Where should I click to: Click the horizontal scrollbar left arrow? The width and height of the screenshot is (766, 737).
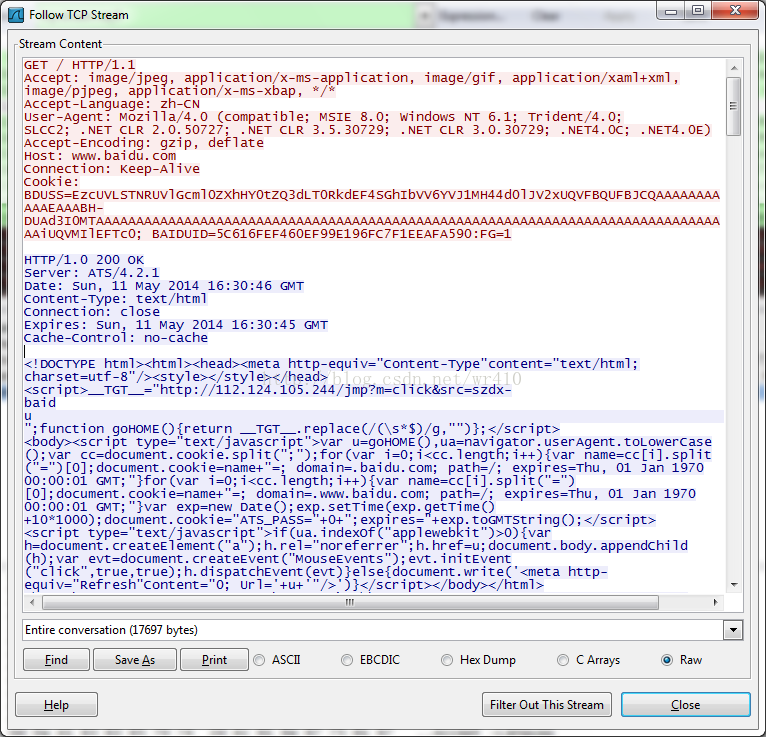click(32, 602)
